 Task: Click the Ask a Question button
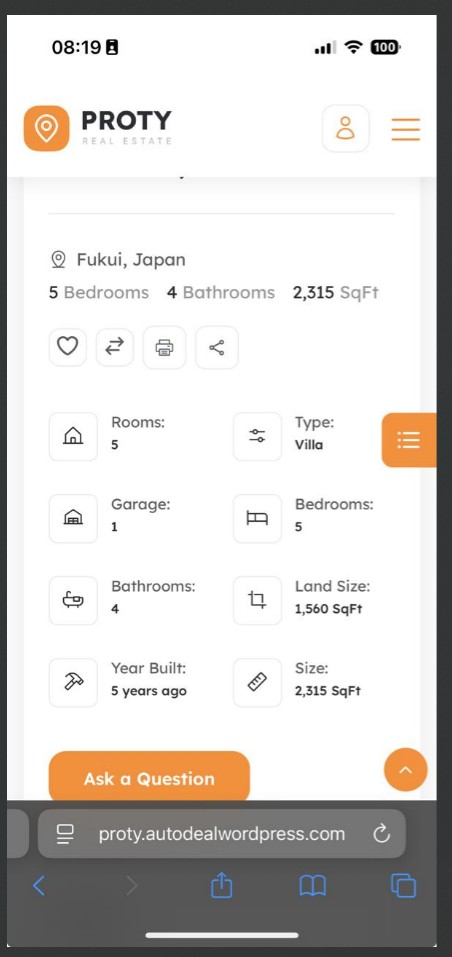149,777
